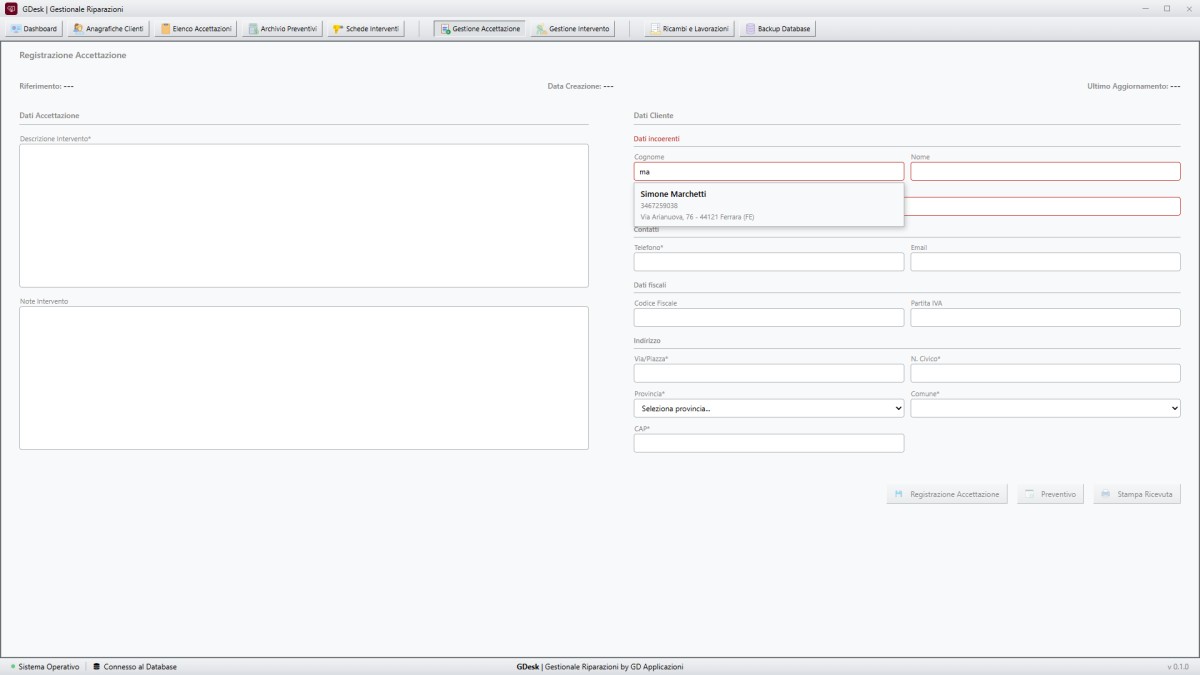Click the Backup Database toolbar button

[x=778, y=29]
